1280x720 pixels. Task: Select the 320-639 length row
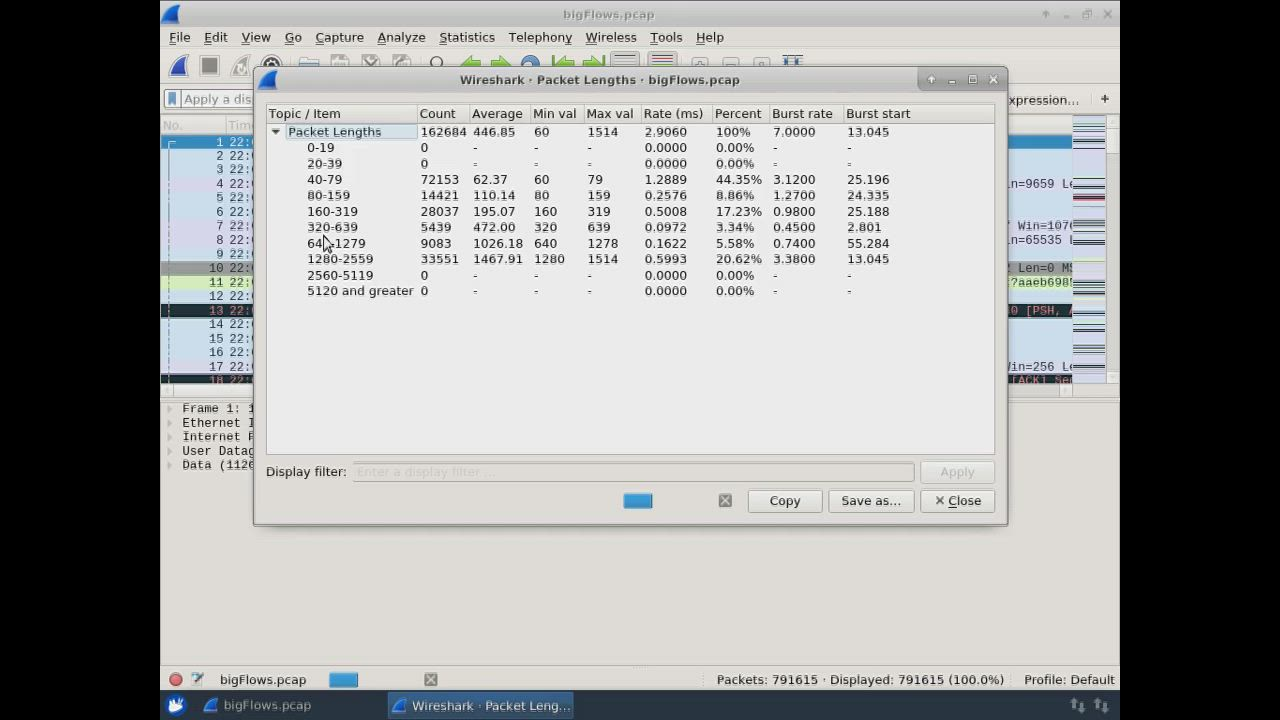click(x=630, y=227)
